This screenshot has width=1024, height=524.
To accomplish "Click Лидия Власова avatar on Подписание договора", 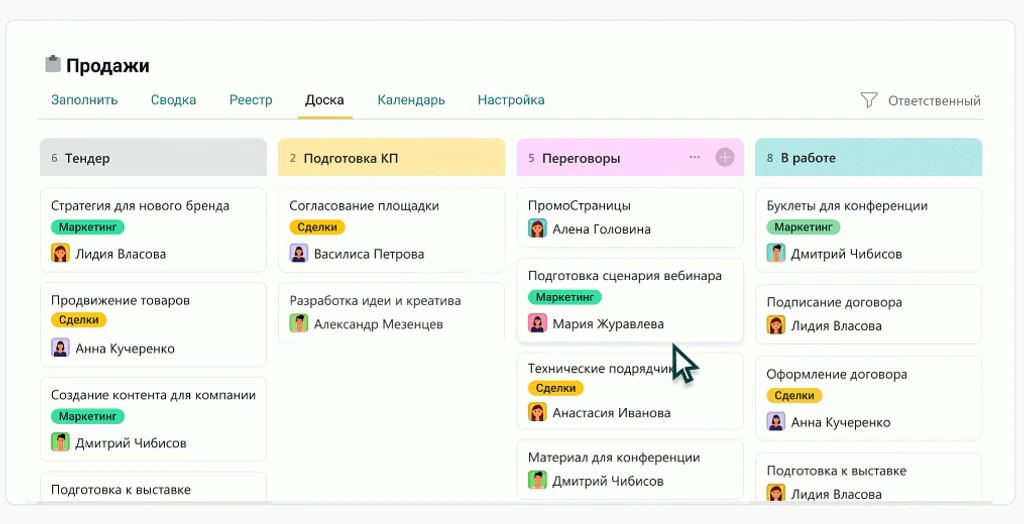I will (x=776, y=325).
